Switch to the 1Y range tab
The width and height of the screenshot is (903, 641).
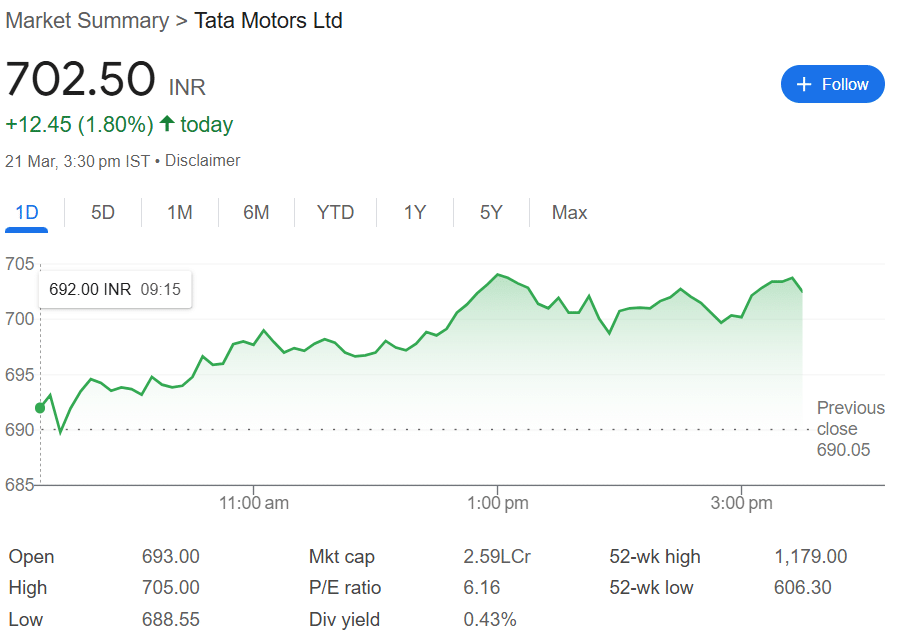(415, 213)
